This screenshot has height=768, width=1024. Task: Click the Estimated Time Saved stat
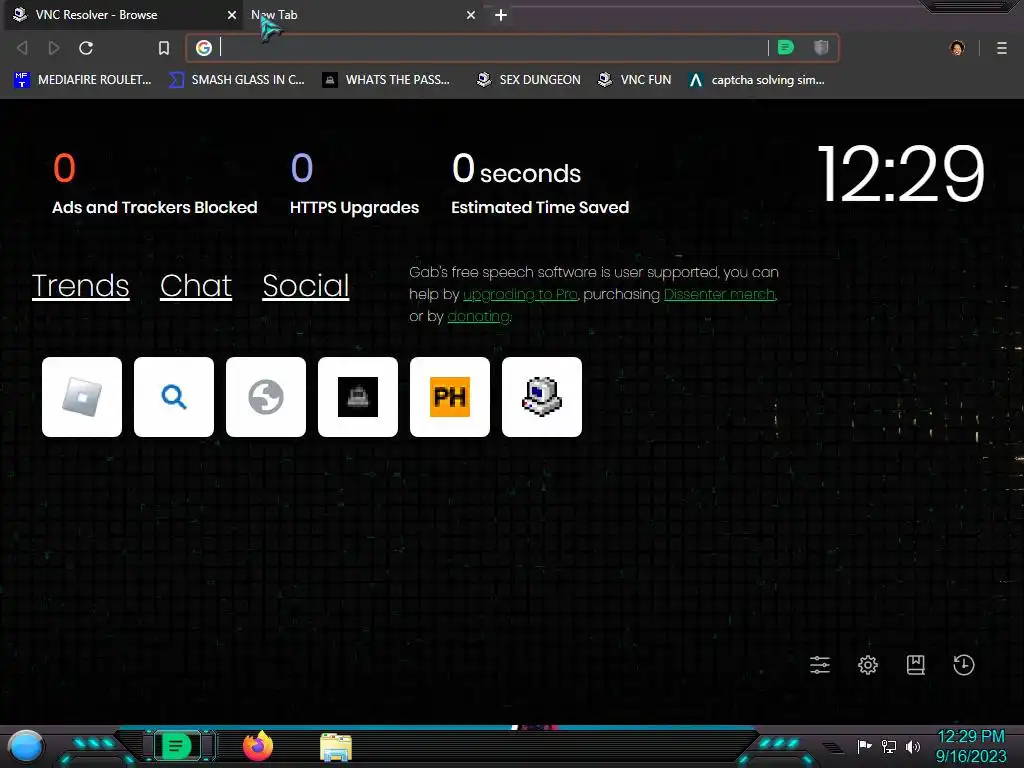[x=540, y=184]
